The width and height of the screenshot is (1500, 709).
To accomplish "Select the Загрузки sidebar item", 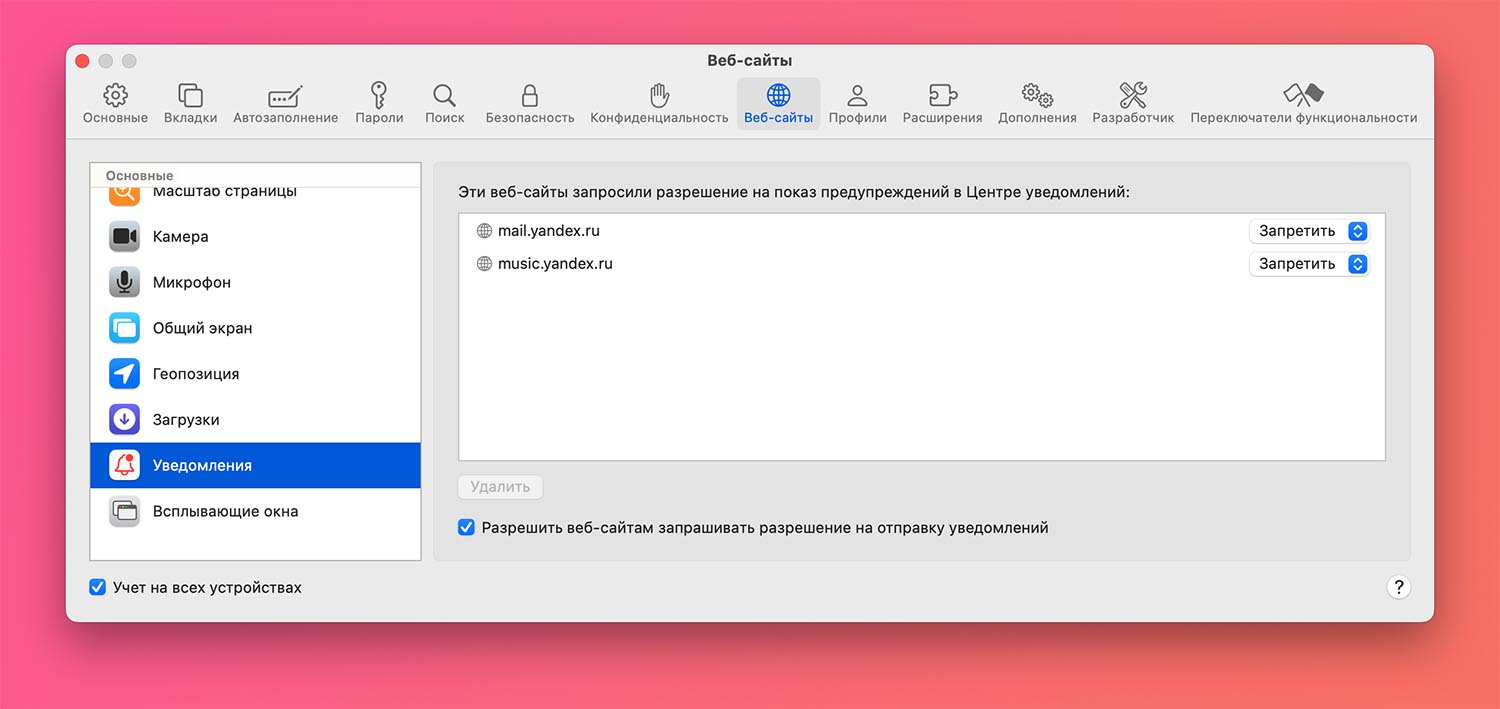I will [255, 420].
